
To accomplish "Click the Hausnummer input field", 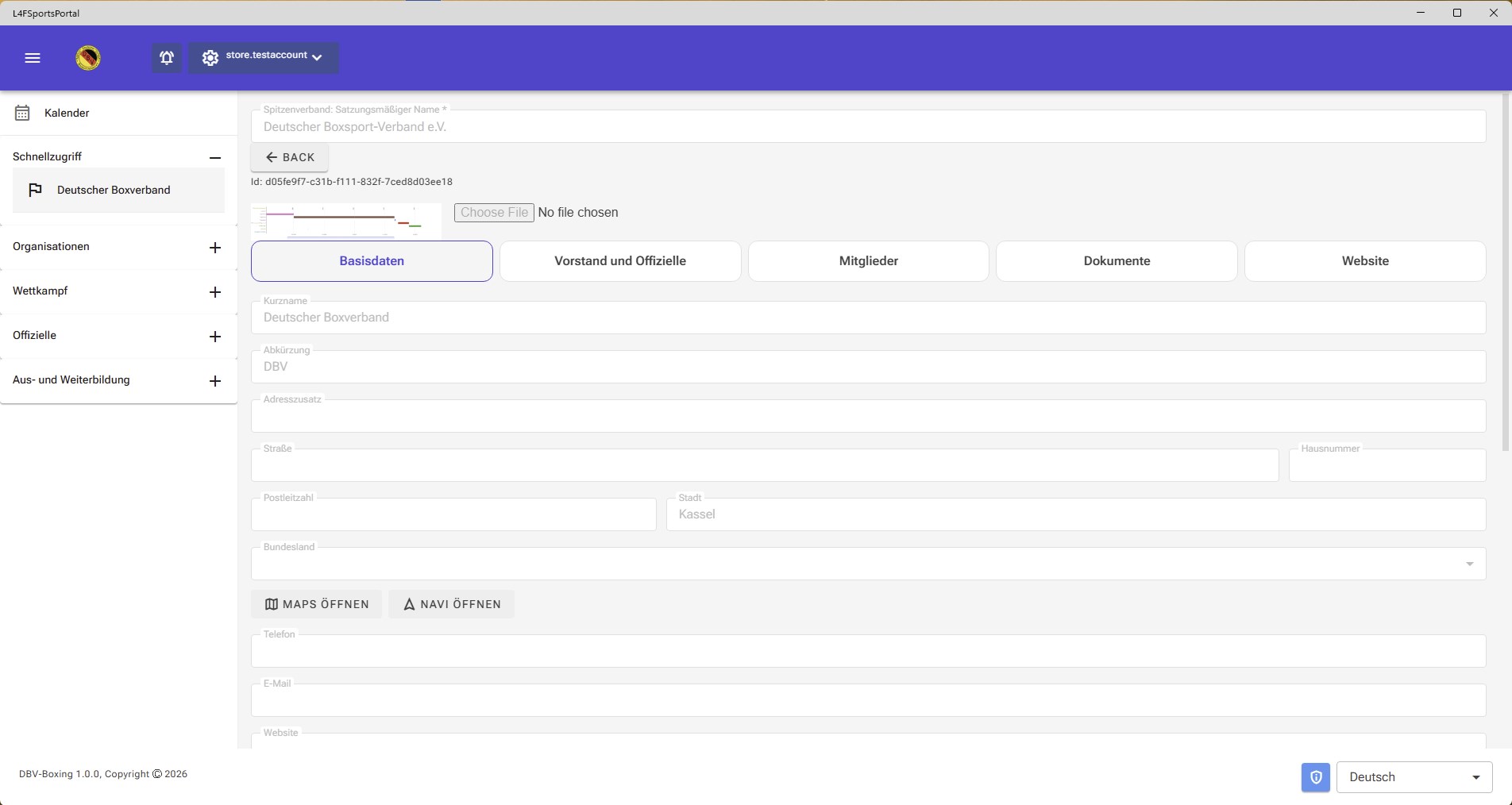I will 1387,465.
